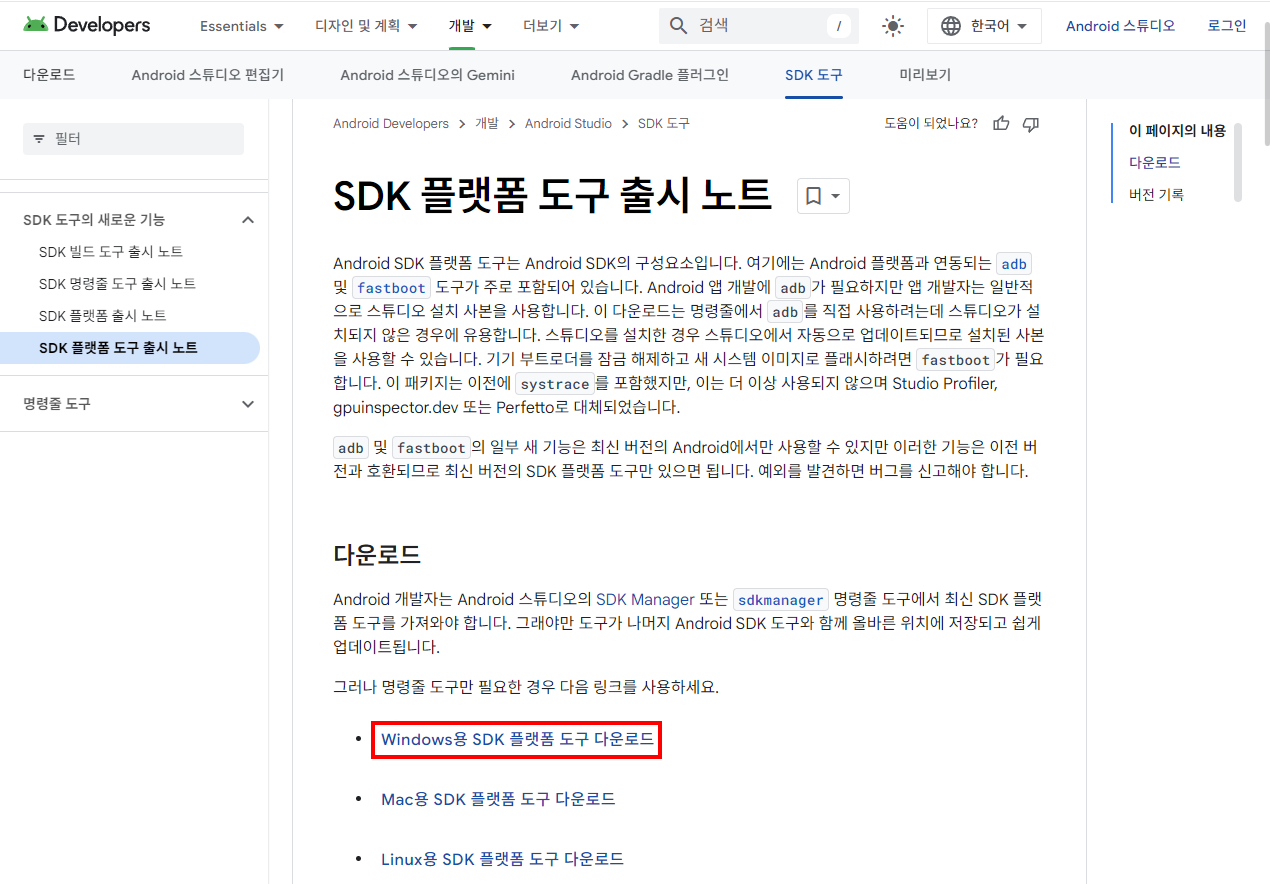The height and width of the screenshot is (884, 1270).
Task: Click the globe language icon
Action: click(x=951, y=26)
